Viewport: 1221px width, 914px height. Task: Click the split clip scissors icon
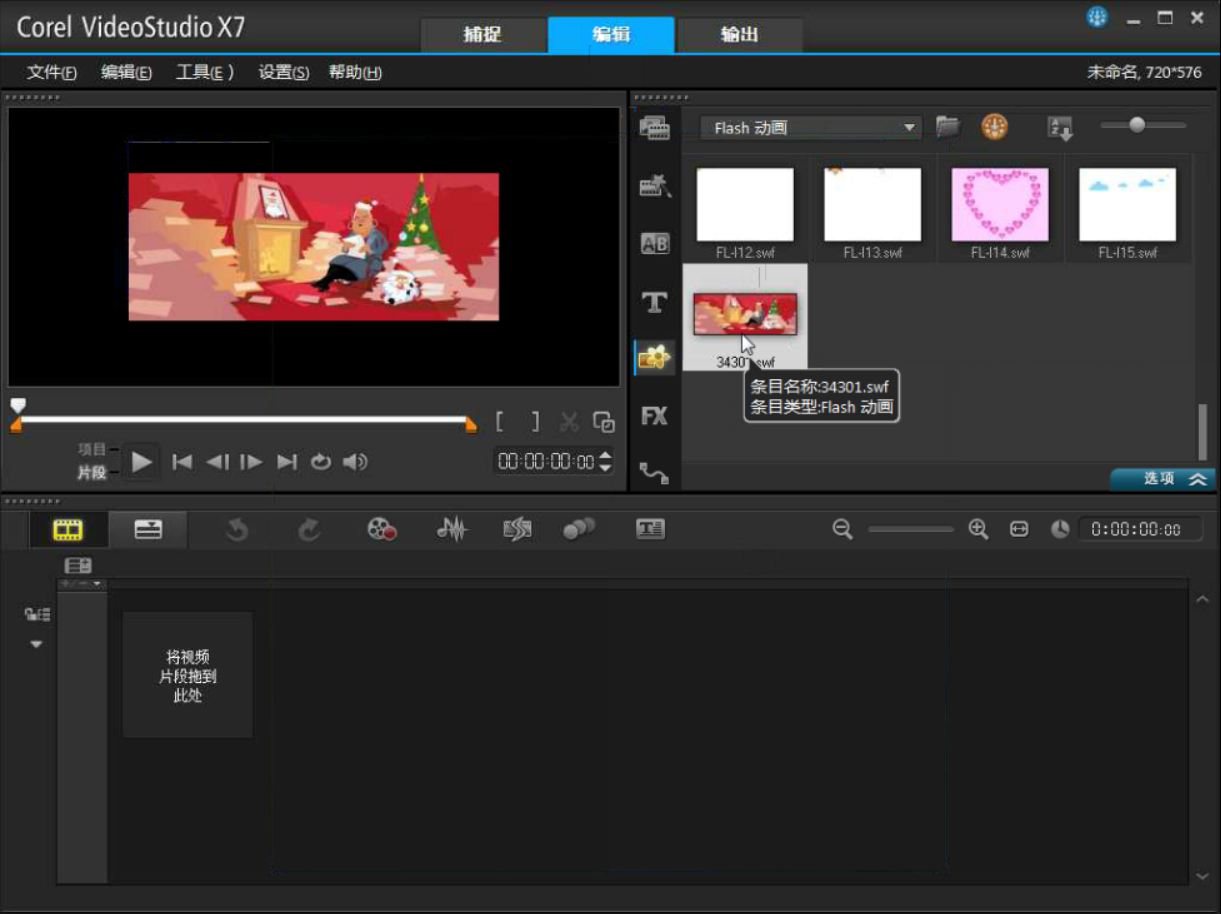(x=569, y=422)
